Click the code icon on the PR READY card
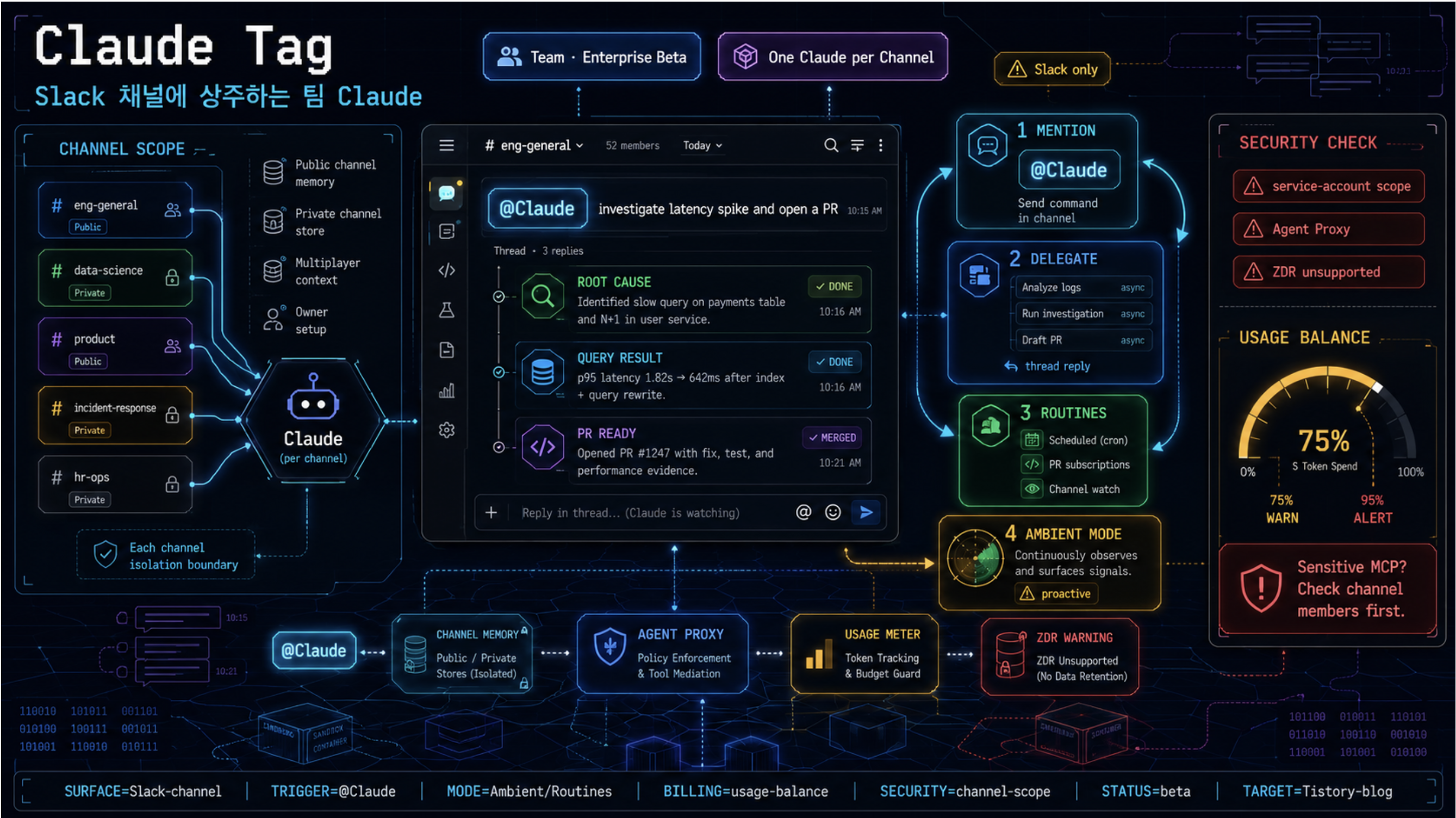Viewport: 1456px width, 818px height. tap(542, 447)
